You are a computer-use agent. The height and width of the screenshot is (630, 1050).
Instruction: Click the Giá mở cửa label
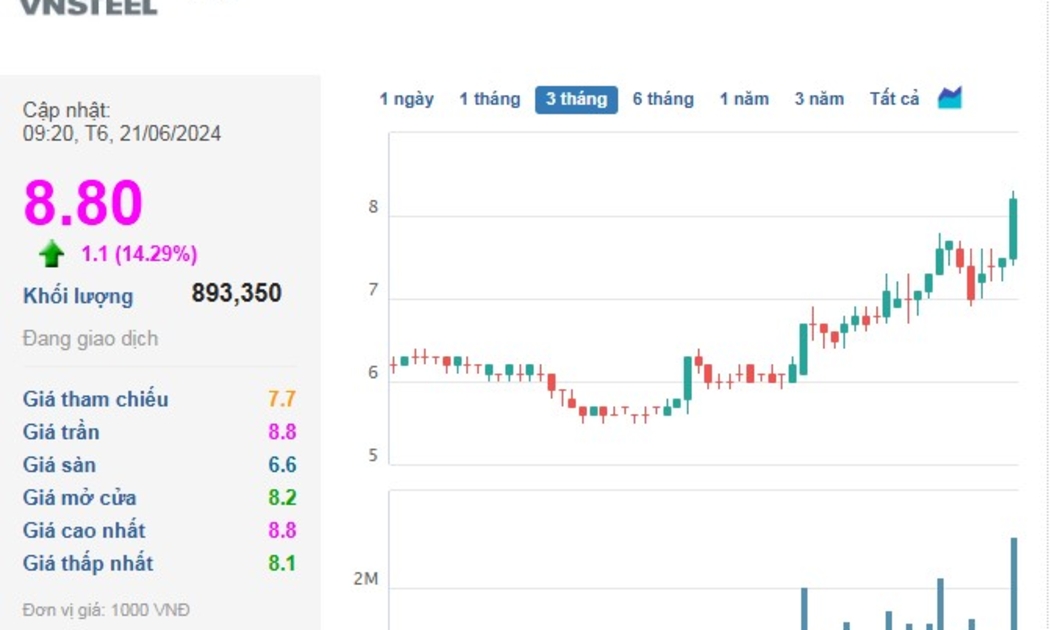pos(79,498)
